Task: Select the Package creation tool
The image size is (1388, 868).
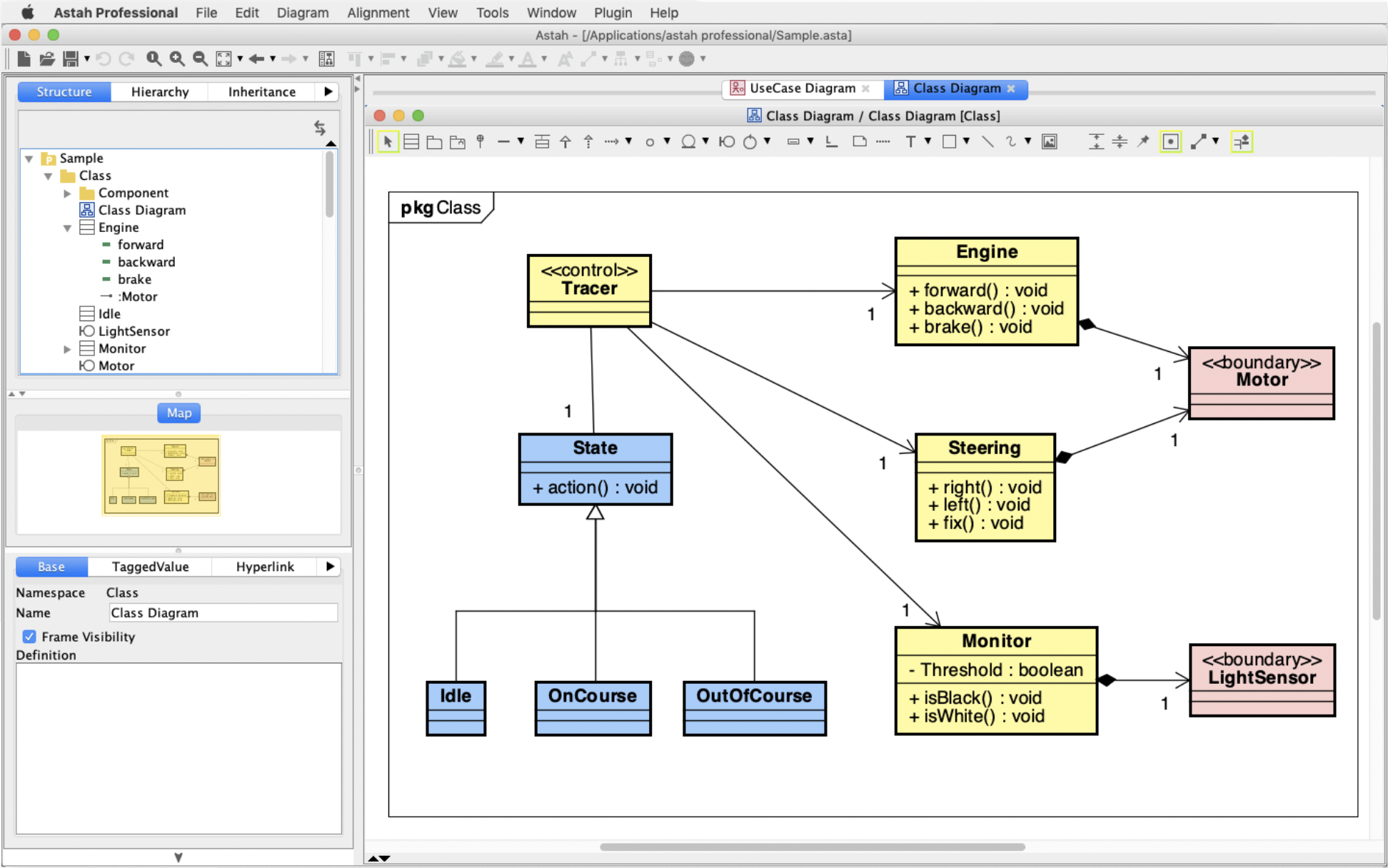Action: click(x=434, y=141)
